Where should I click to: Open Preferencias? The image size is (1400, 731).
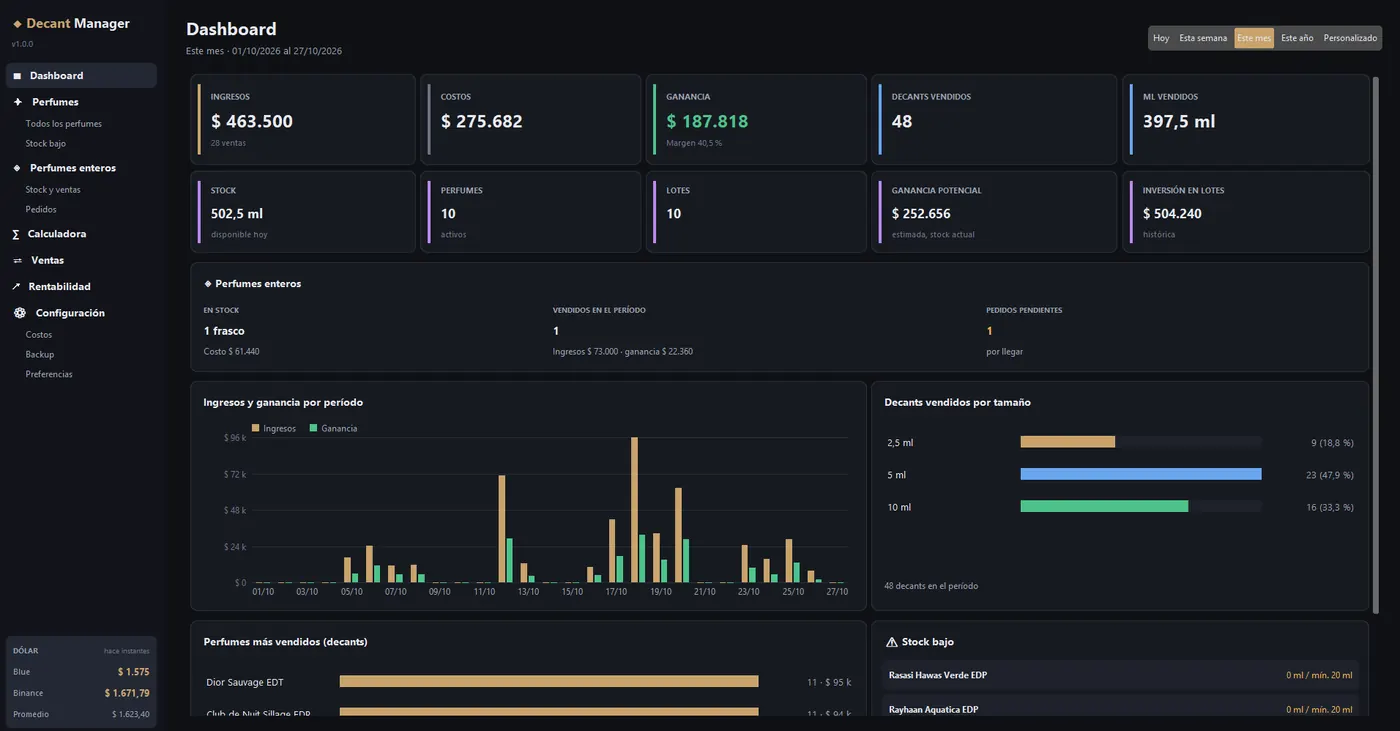[49, 375]
